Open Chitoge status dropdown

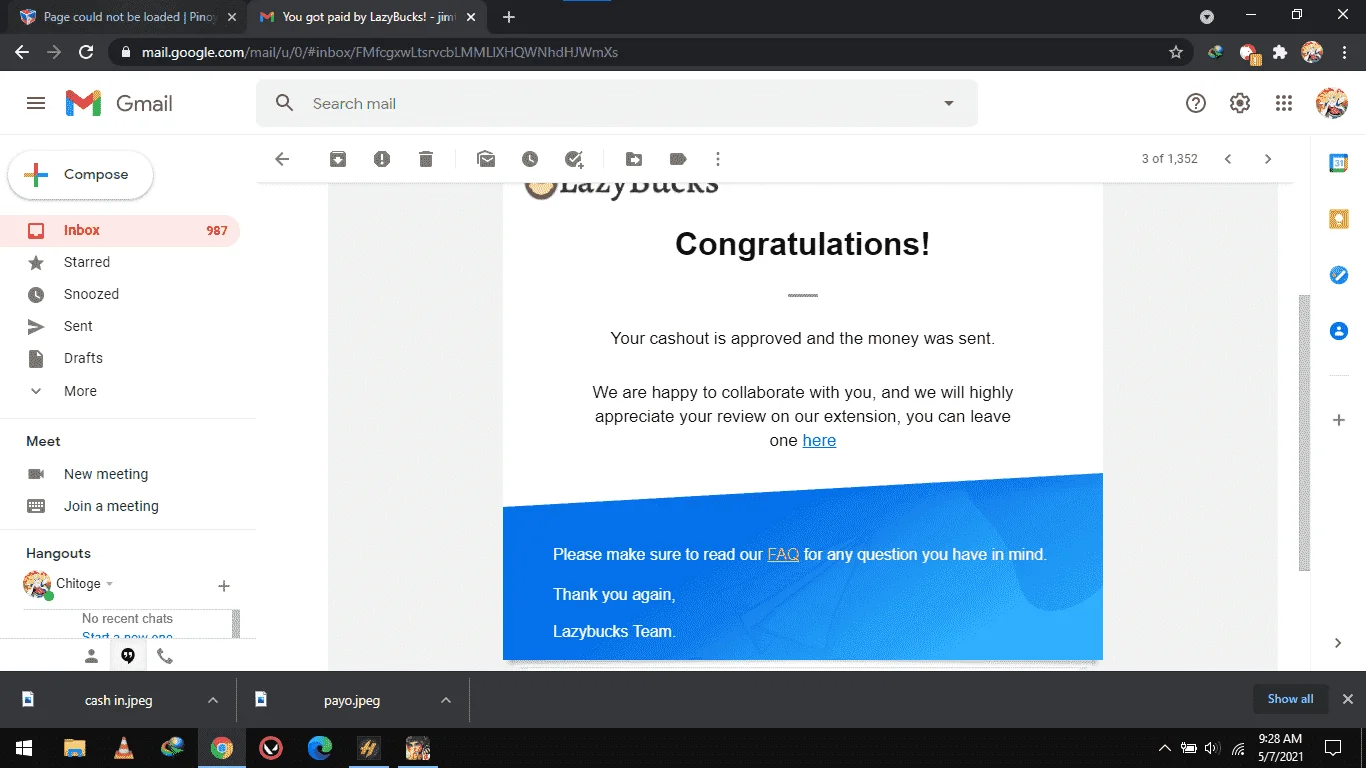pos(110,584)
